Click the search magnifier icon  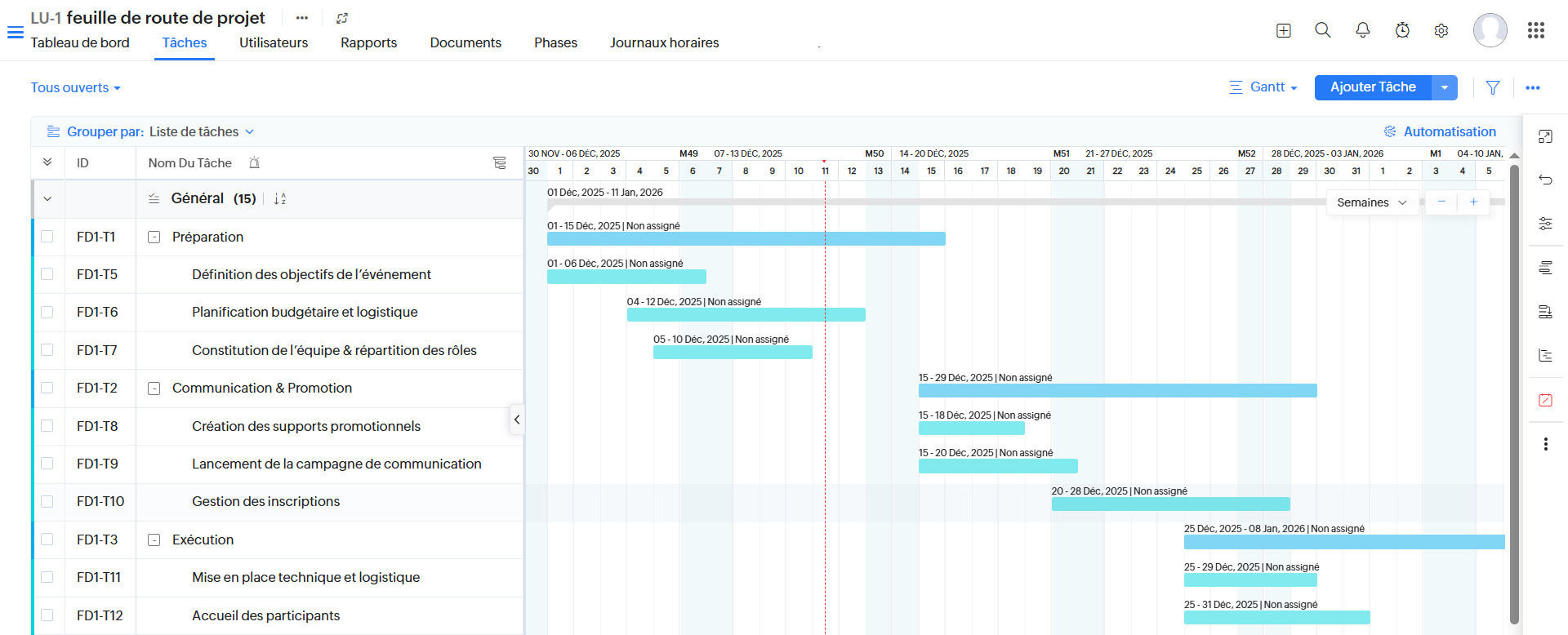1323,30
